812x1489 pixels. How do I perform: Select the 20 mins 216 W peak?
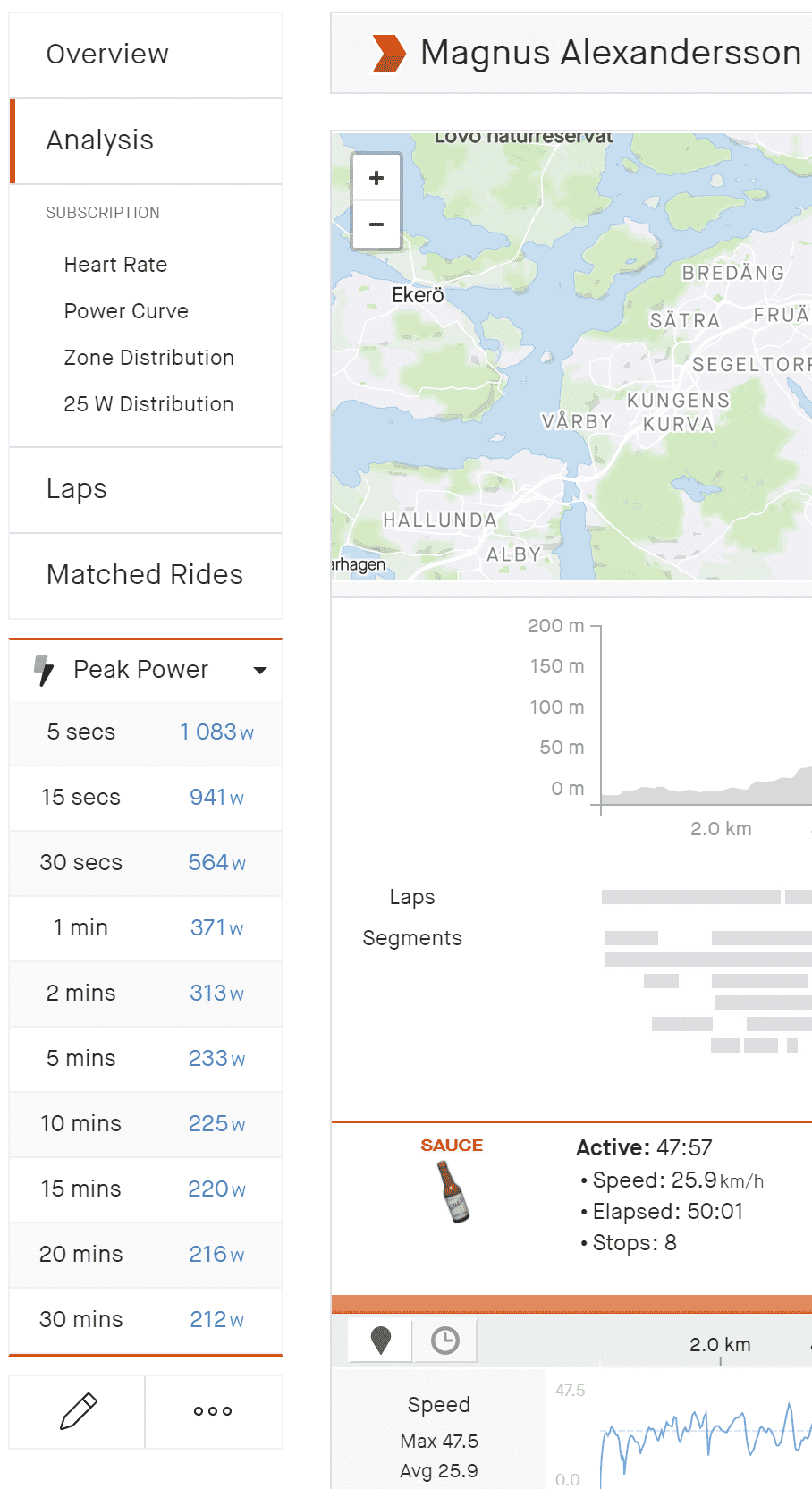click(146, 1255)
